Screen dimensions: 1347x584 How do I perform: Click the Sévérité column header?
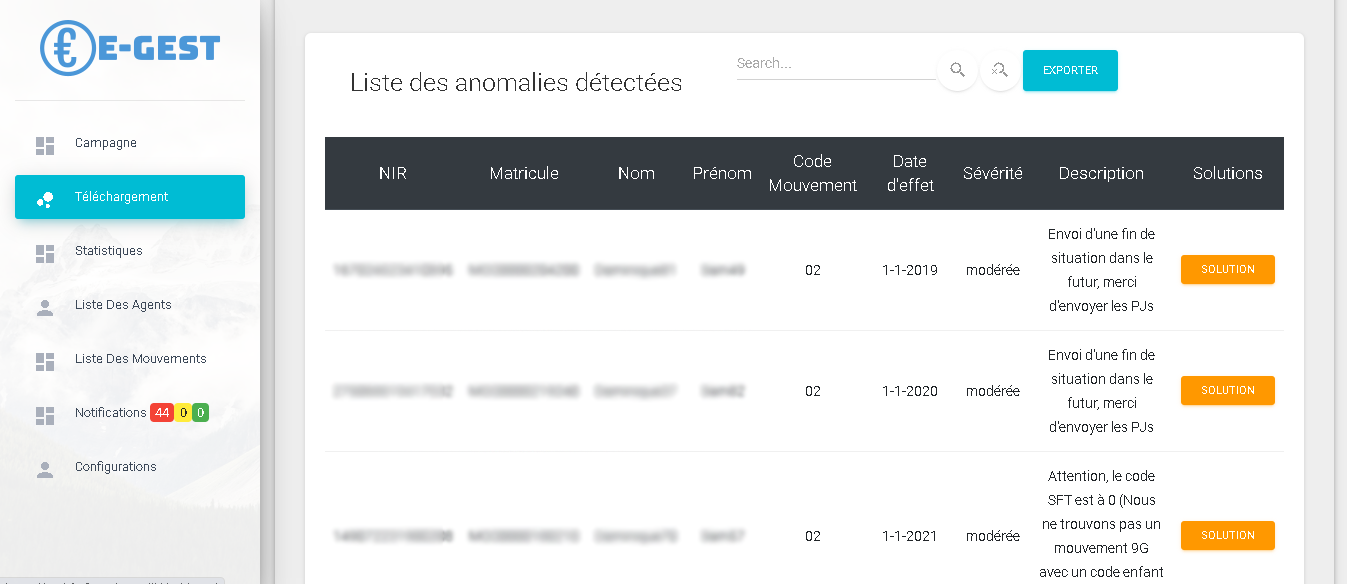pyautogui.click(x=992, y=173)
